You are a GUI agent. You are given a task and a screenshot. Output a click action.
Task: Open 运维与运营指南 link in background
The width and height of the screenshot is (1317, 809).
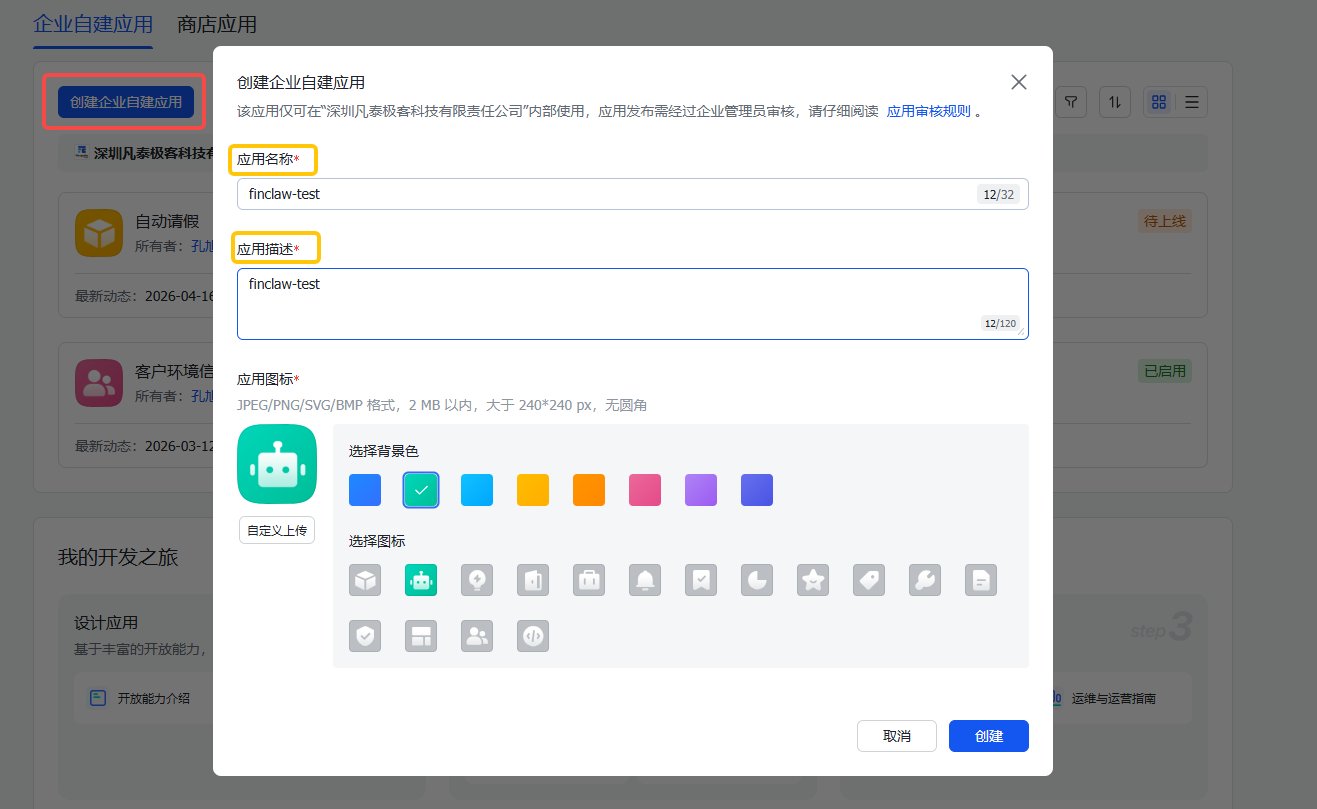click(1113, 699)
